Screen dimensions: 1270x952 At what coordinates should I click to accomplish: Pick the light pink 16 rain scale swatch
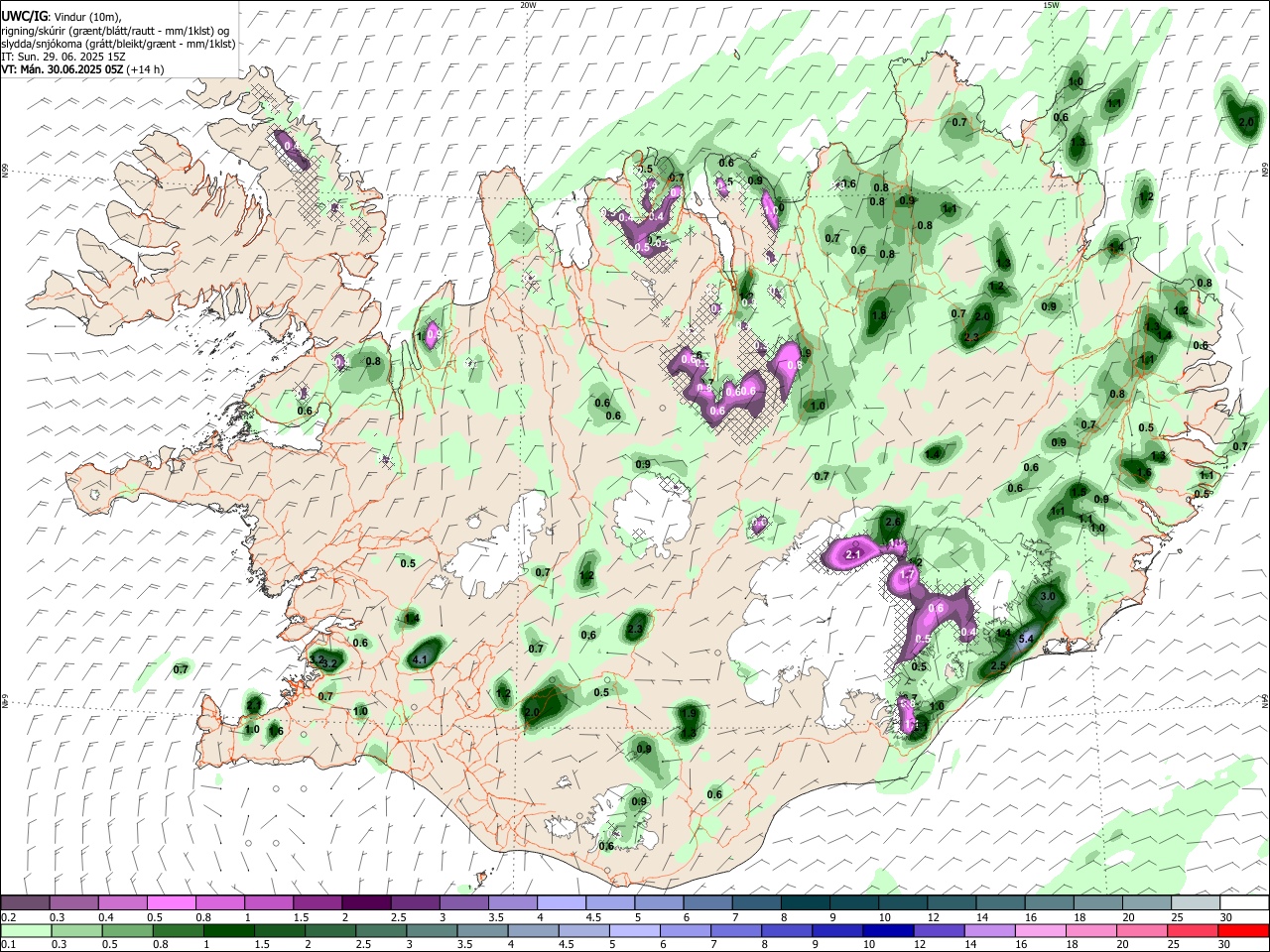point(1041,931)
